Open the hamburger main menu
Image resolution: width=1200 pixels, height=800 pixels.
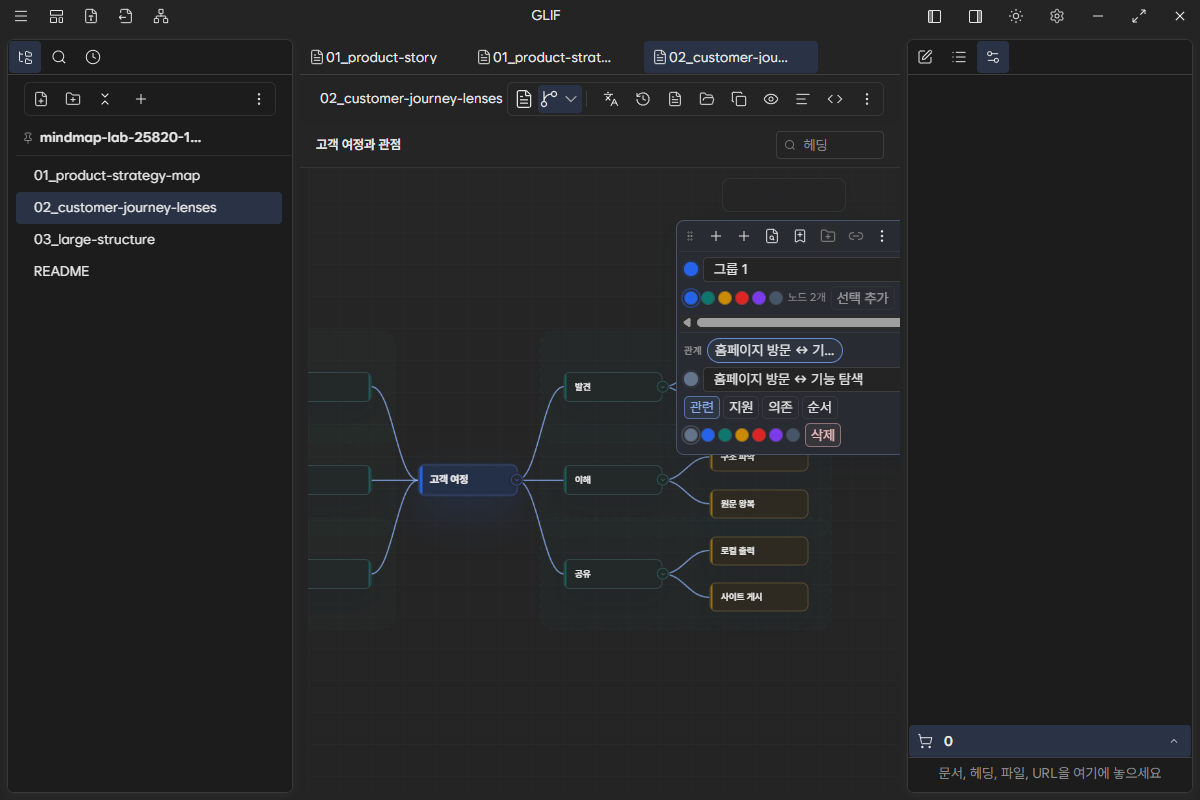pyautogui.click(x=21, y=16)
